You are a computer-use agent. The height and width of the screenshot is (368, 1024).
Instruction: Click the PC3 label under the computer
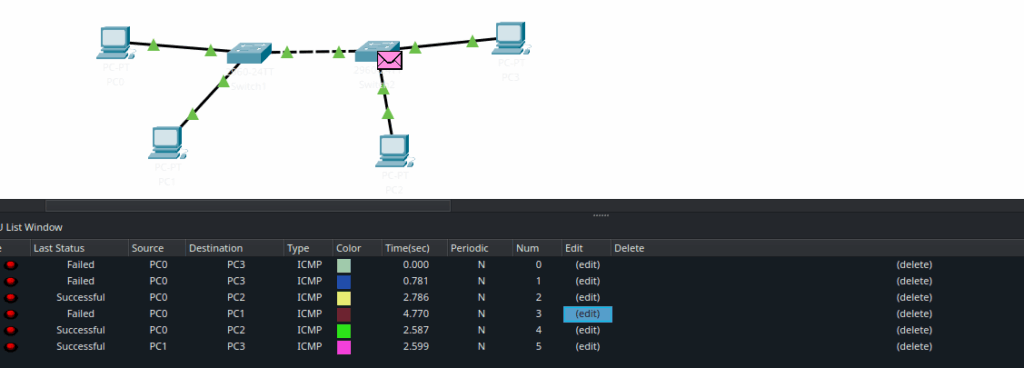click(510, 78)
